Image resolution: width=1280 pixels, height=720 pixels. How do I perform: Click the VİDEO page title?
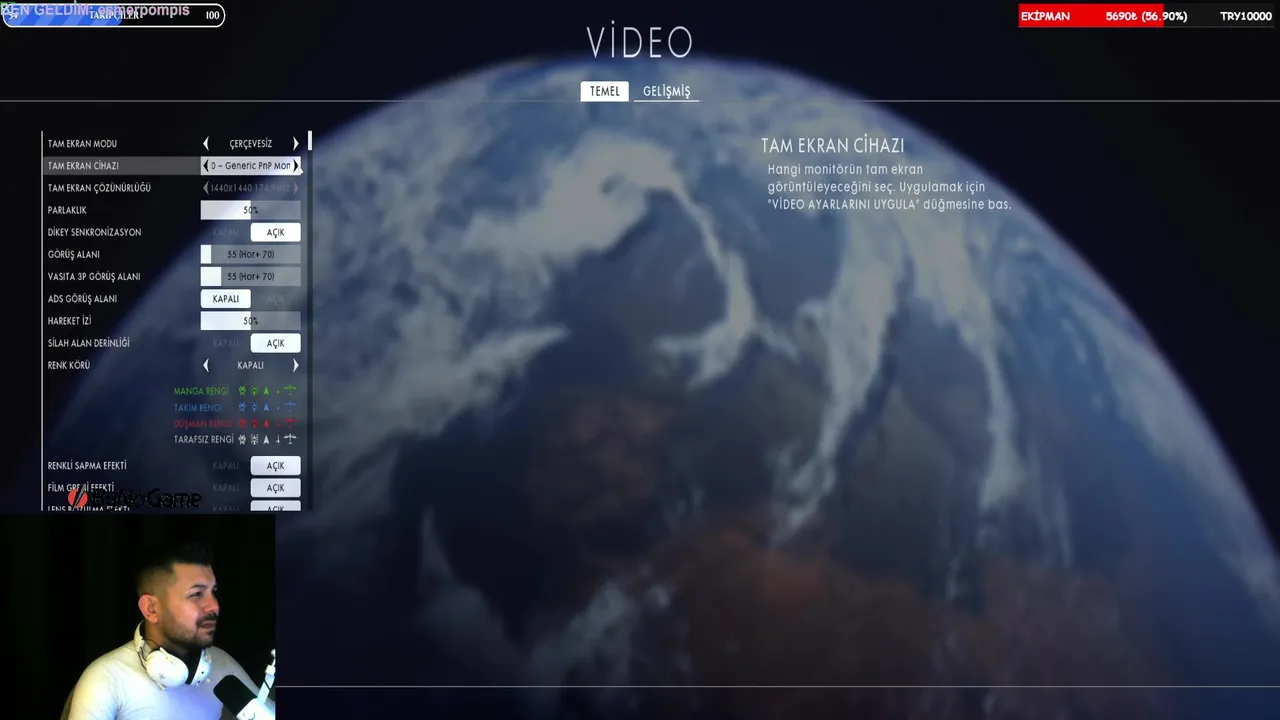tap(640, 42)
